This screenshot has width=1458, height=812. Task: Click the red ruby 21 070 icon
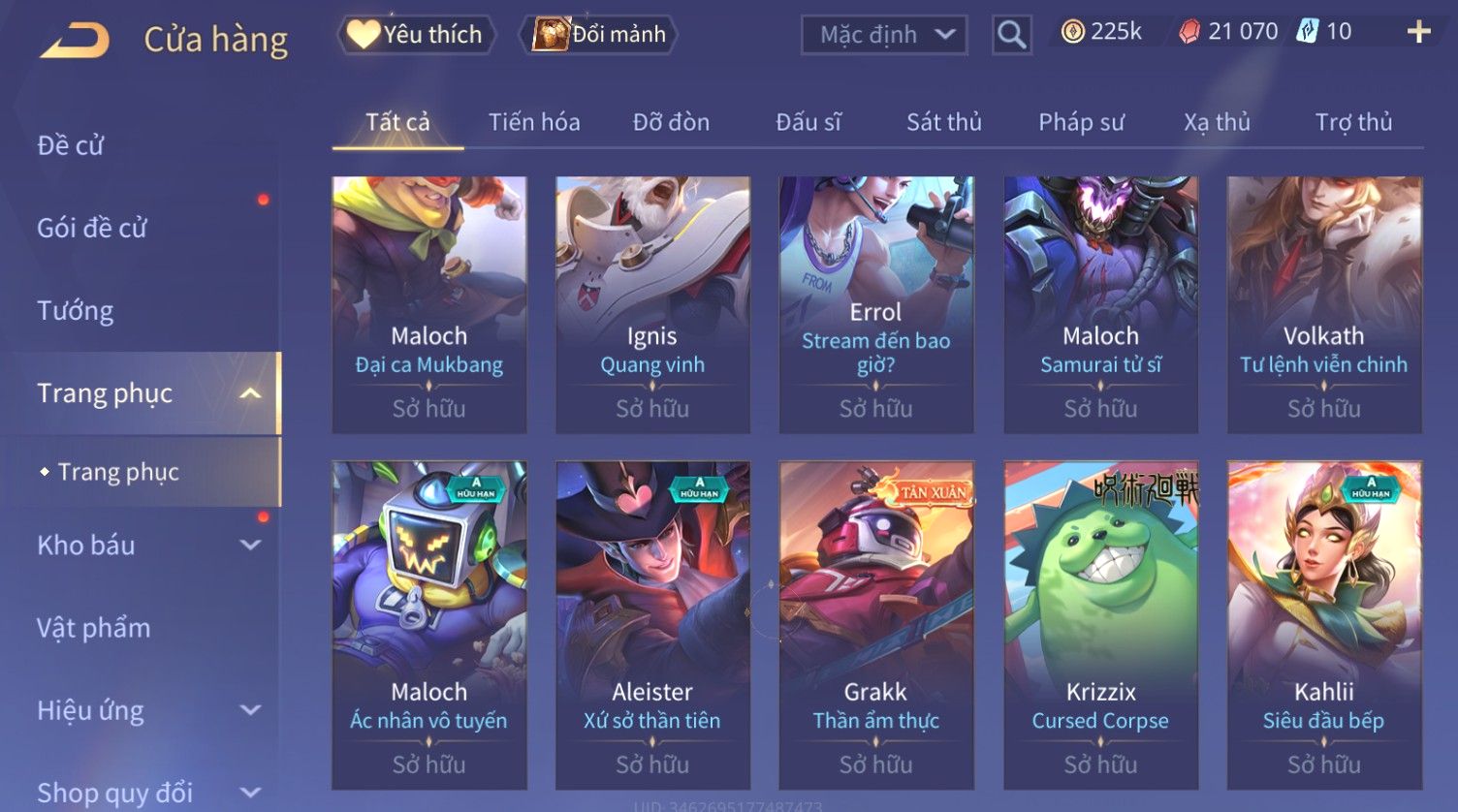pos(1189,33)
